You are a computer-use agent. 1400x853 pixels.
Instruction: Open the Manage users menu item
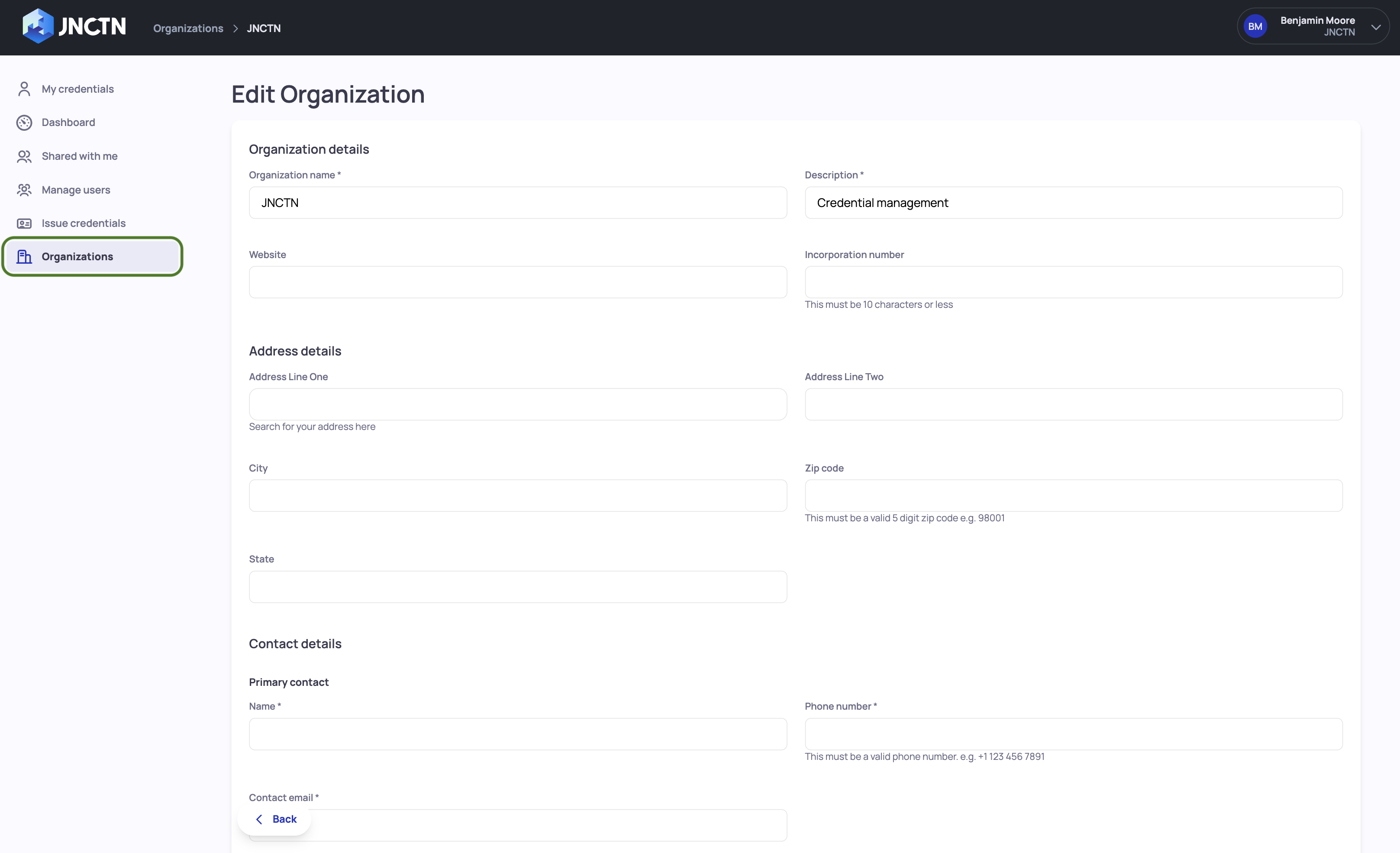[x=76, y=190]
